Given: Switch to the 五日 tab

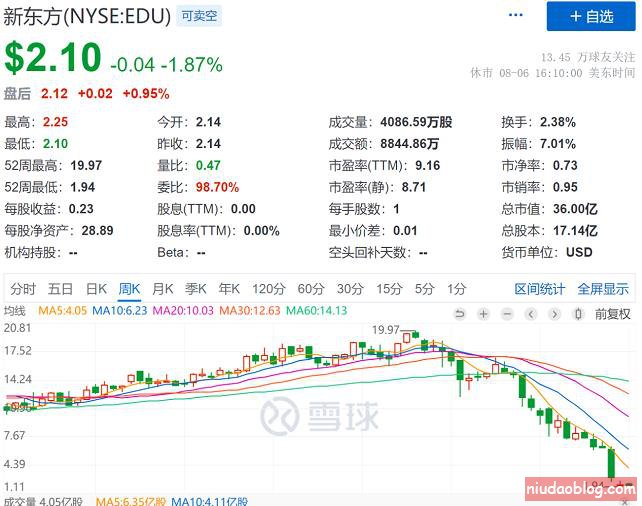Looking at the screenshot, I should click(60, 289).
